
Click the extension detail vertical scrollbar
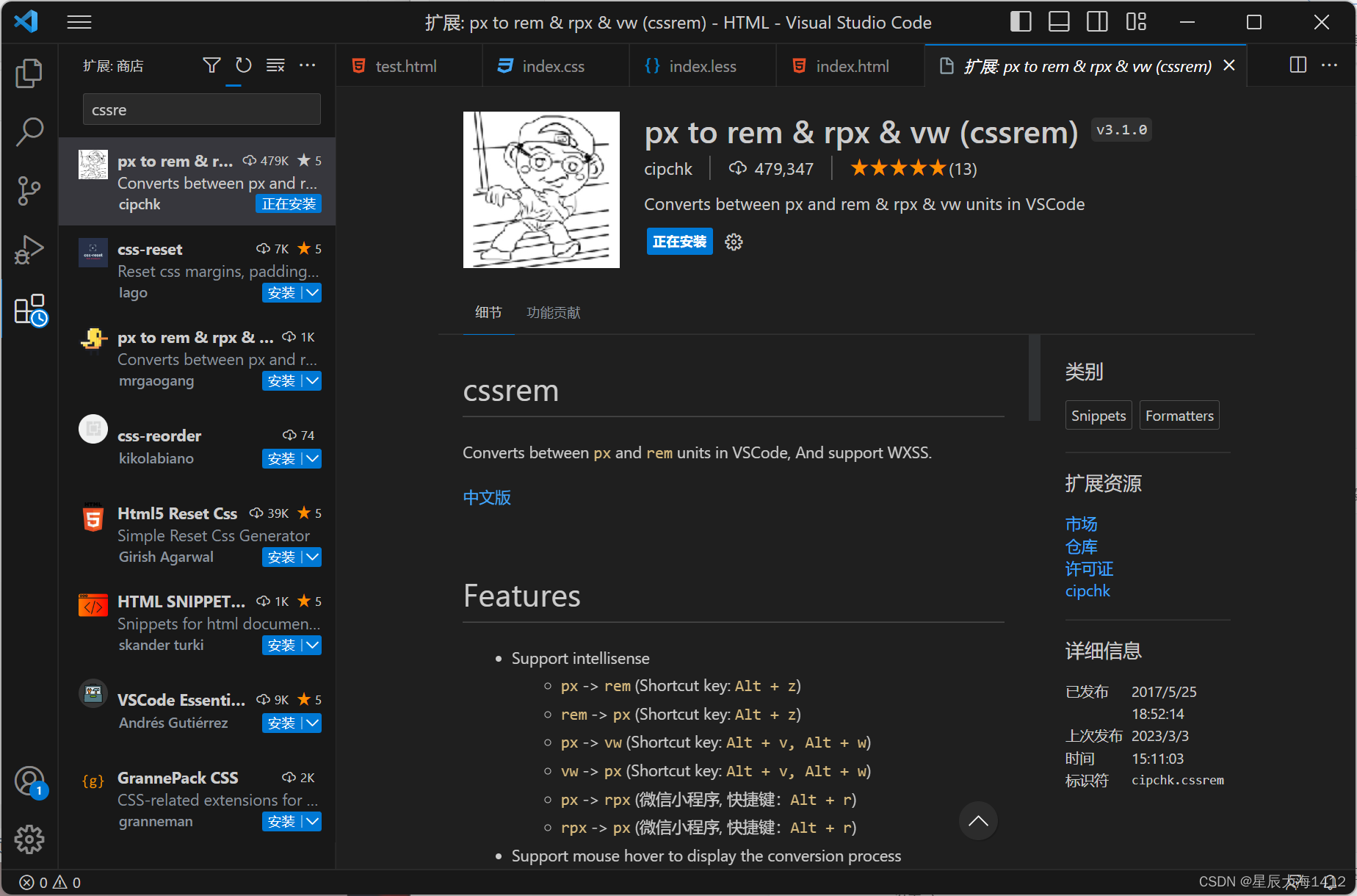(1035, 377)
